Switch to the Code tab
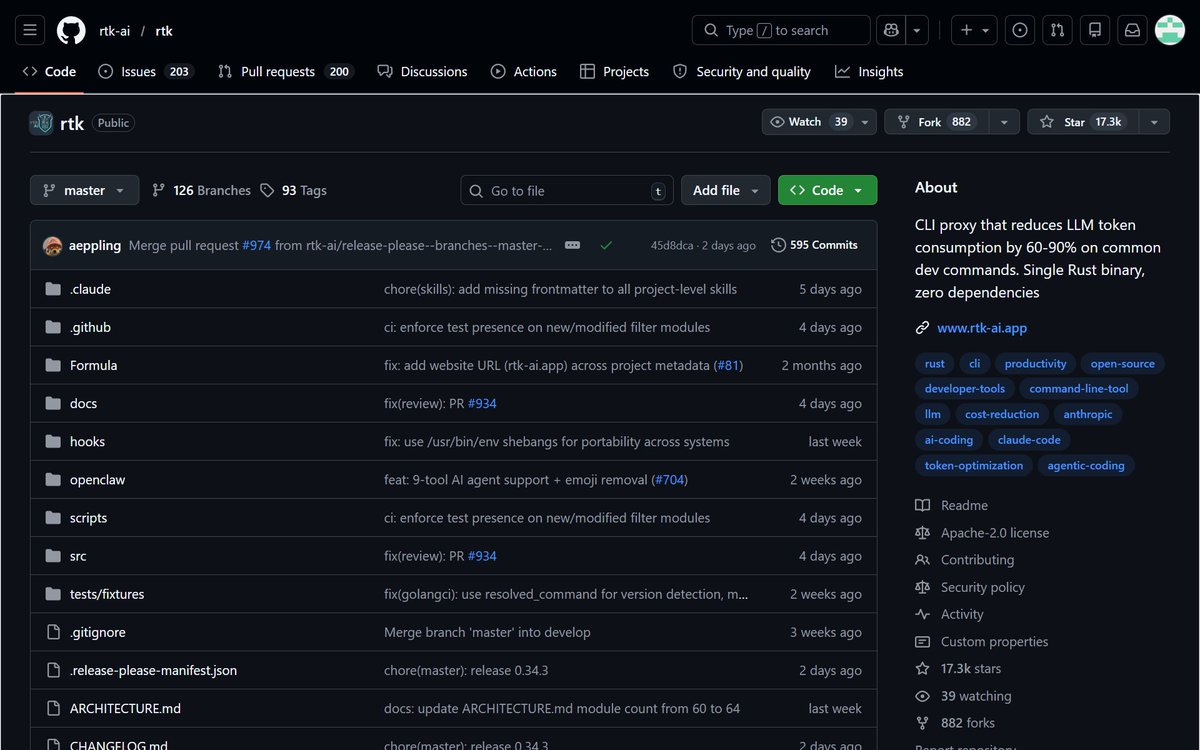The width and height of the screenshot is (1200, 750). pos(49,72)
